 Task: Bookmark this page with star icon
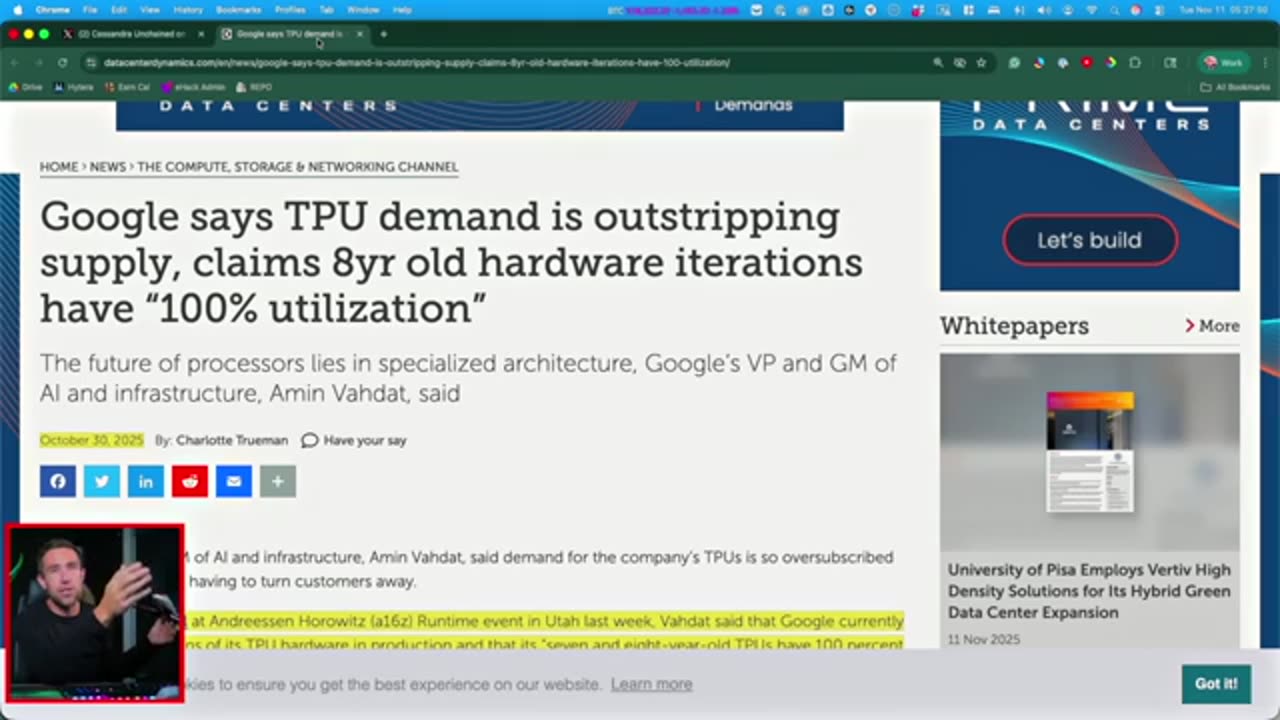click(981, 62)
